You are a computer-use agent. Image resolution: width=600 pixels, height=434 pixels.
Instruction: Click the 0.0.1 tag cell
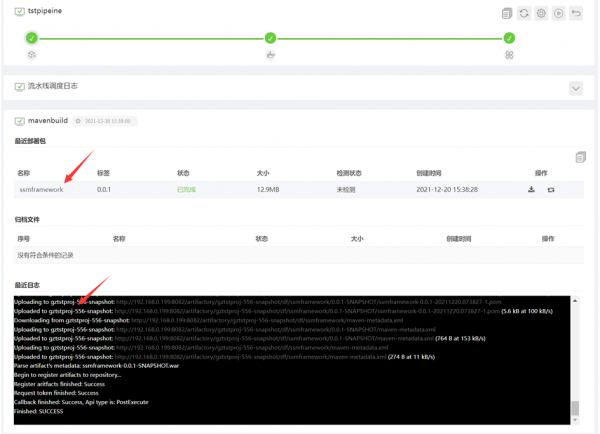pos(104,189)
